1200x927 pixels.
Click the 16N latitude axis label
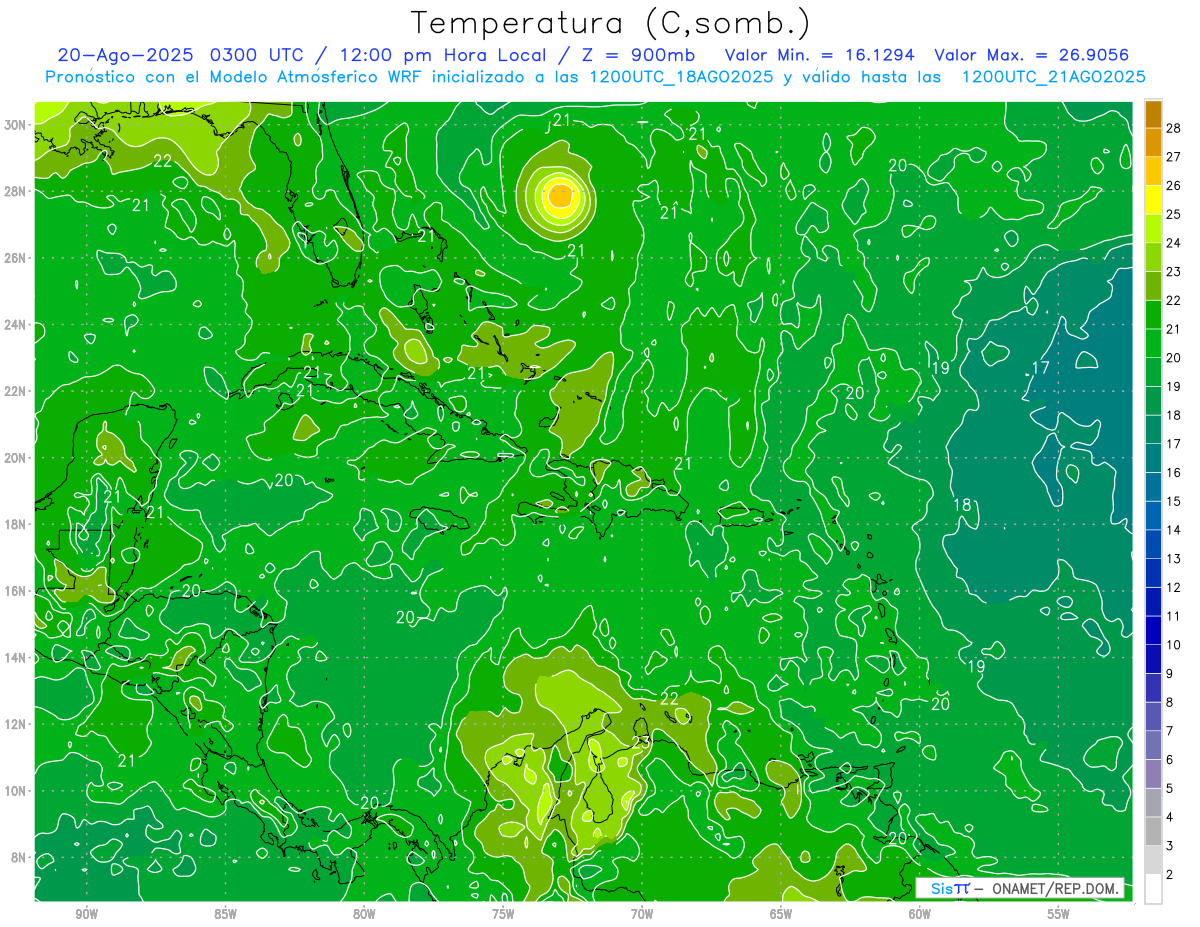pyautogui.click(x=17, y=591)
